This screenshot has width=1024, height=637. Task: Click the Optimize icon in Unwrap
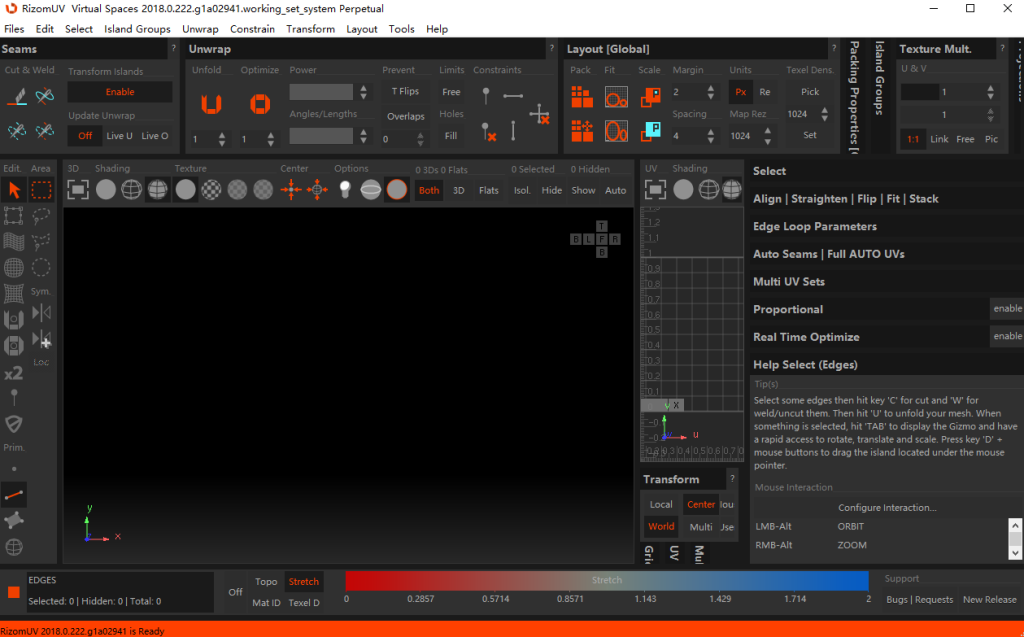260,103
